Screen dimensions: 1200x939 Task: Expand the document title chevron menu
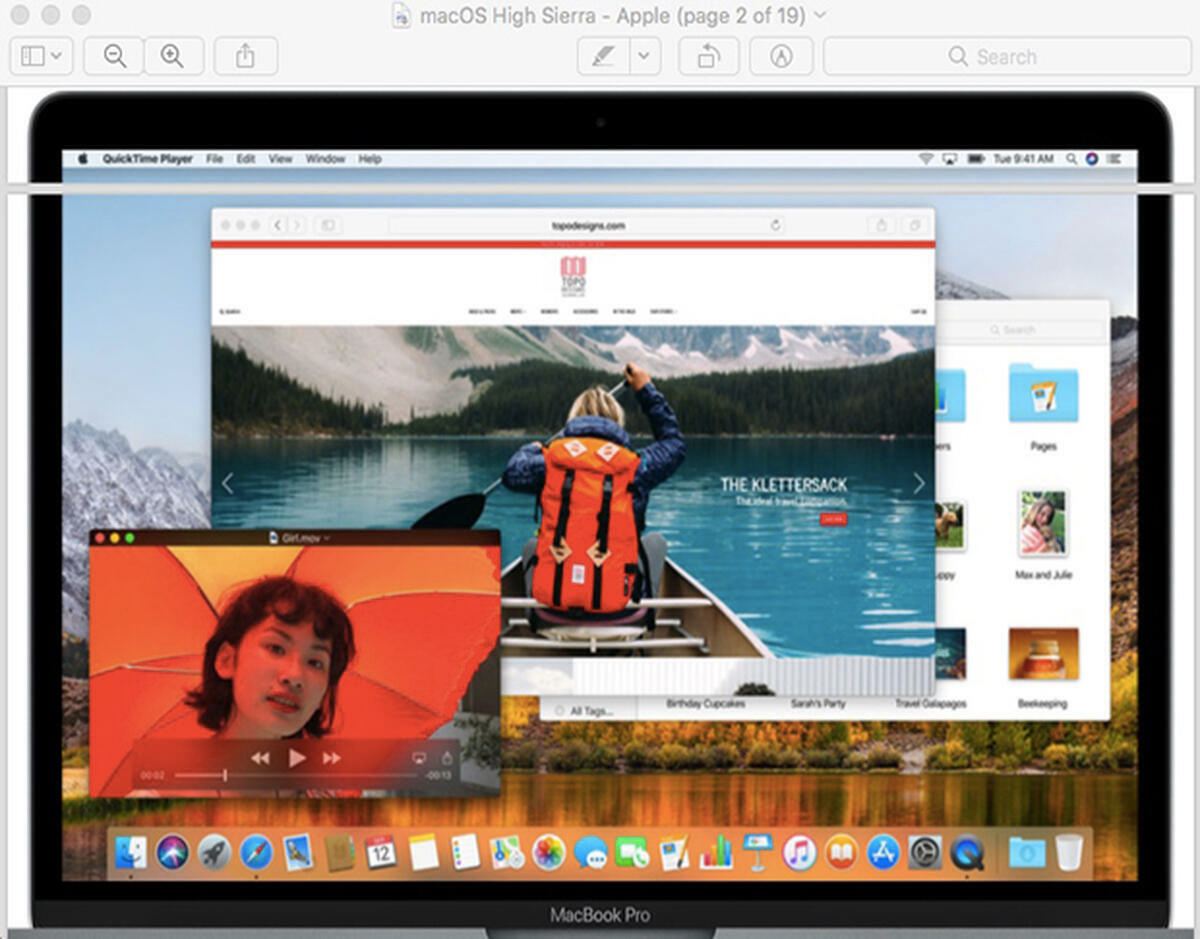click(x=821, y=15)
